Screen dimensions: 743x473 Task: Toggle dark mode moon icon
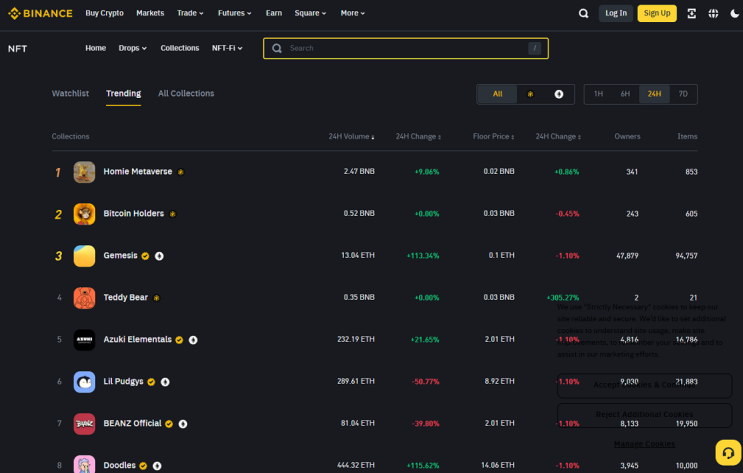[x=734, y=13]
